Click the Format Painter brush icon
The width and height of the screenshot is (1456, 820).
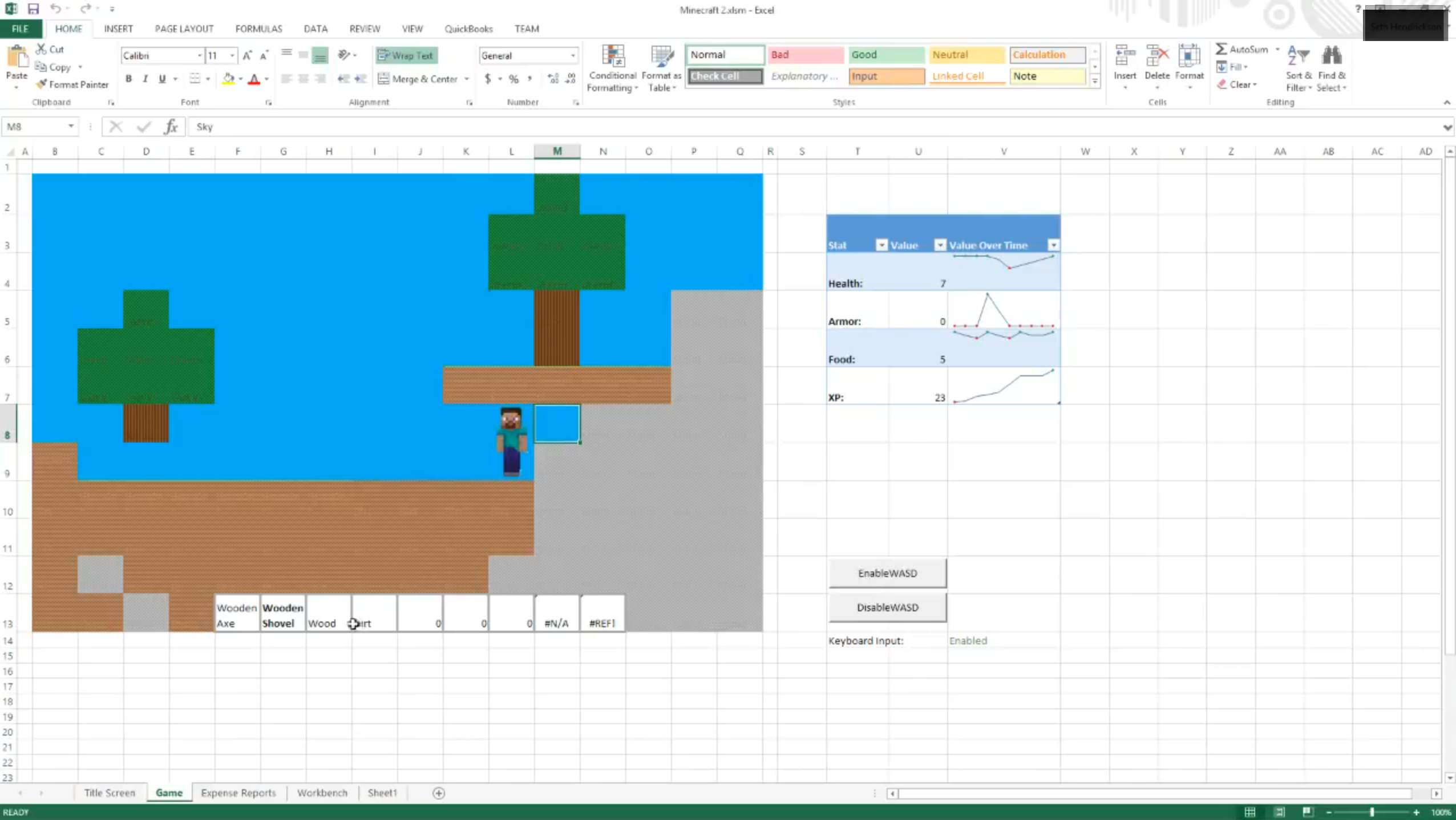[41, 84]
